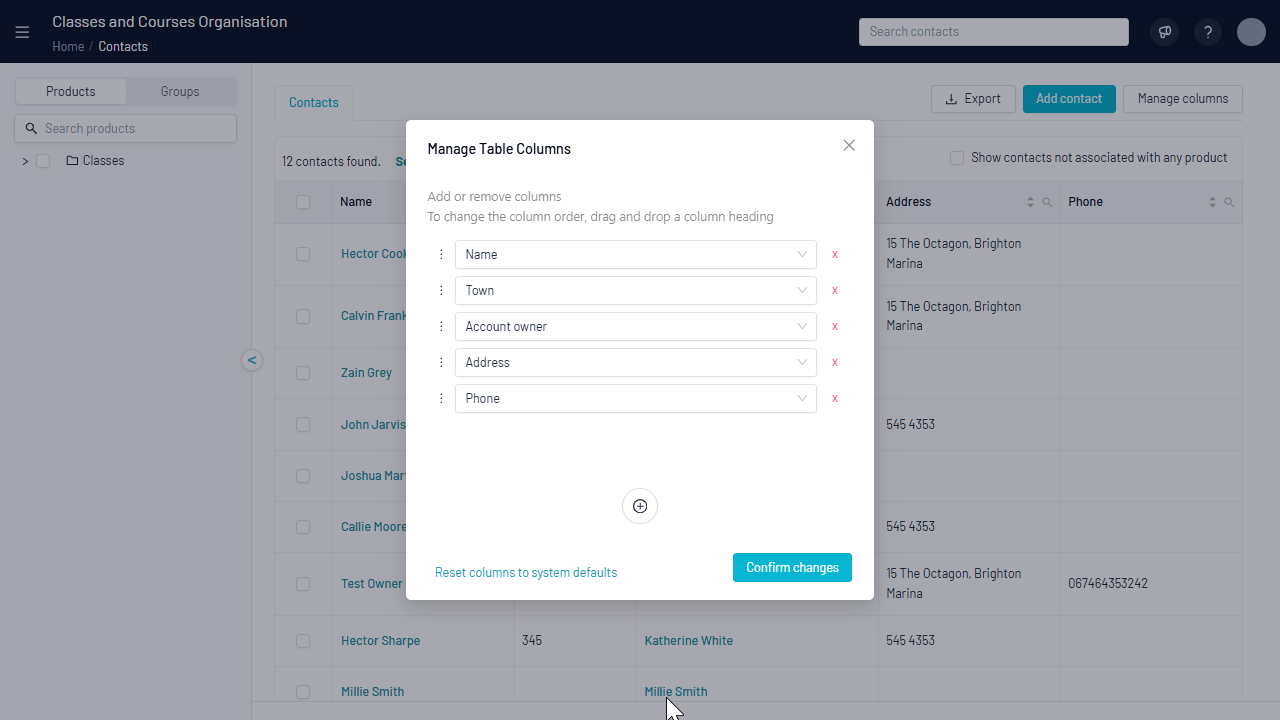The image size is (1280, 720).
Task: Open the hamburger navigation menu
Action: point(22,31)
